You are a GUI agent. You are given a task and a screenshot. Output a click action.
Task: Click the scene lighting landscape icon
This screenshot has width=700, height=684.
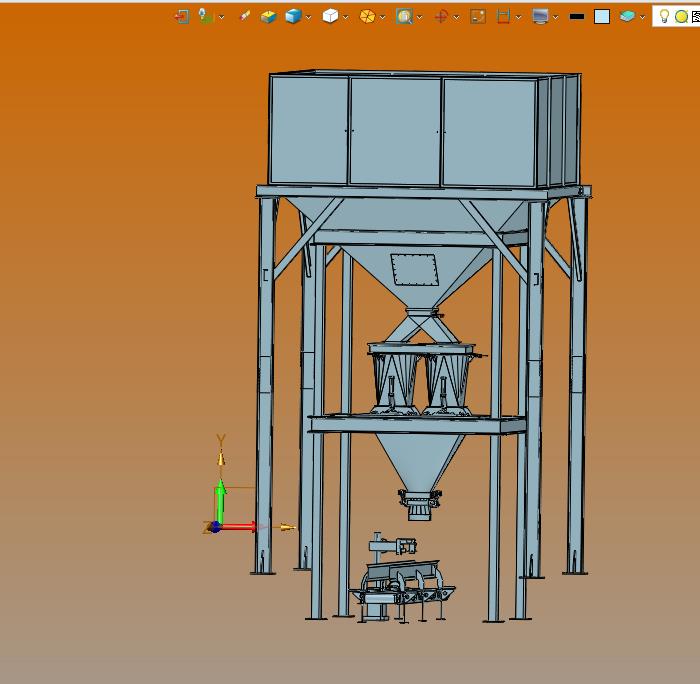pyautogui.click(x=206, y=17)
